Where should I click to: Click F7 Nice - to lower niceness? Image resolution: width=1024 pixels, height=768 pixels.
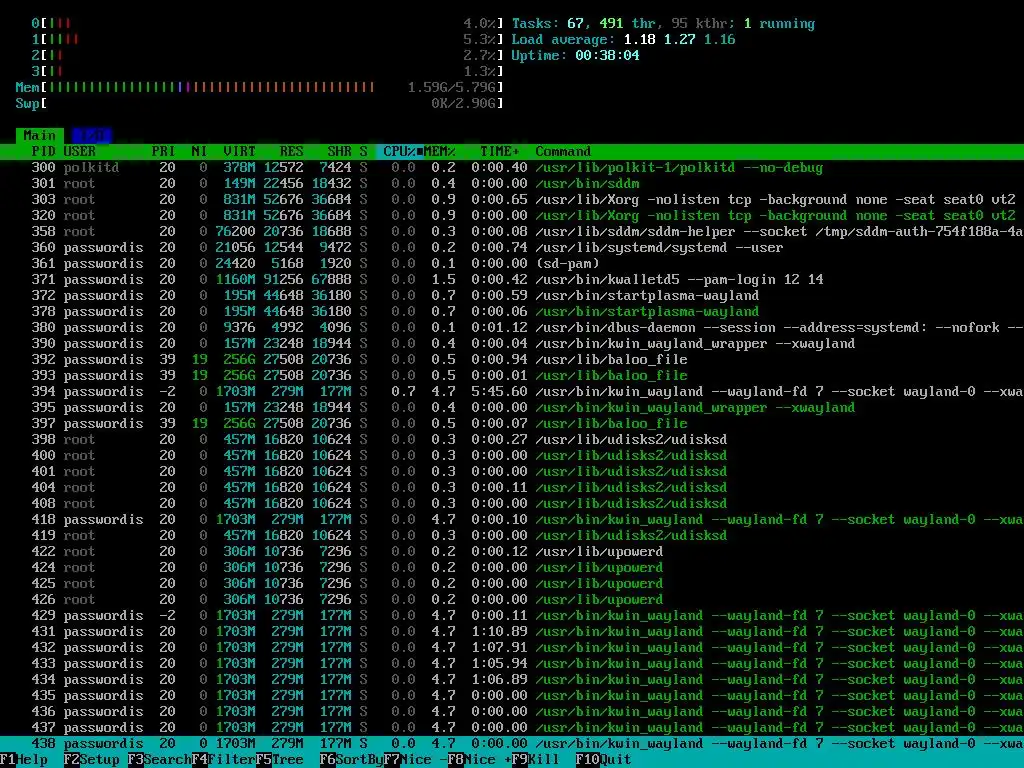(415, 760)
